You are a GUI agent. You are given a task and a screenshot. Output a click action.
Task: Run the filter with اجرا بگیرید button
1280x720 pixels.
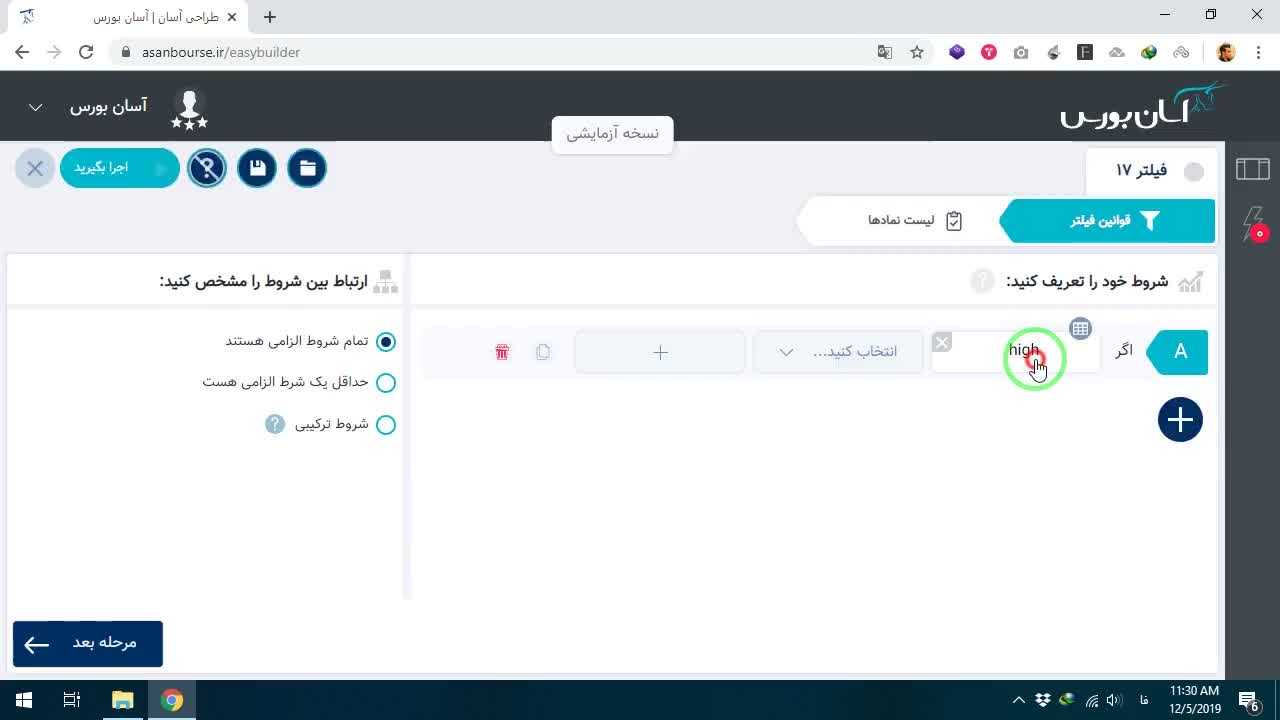(120, 168)
